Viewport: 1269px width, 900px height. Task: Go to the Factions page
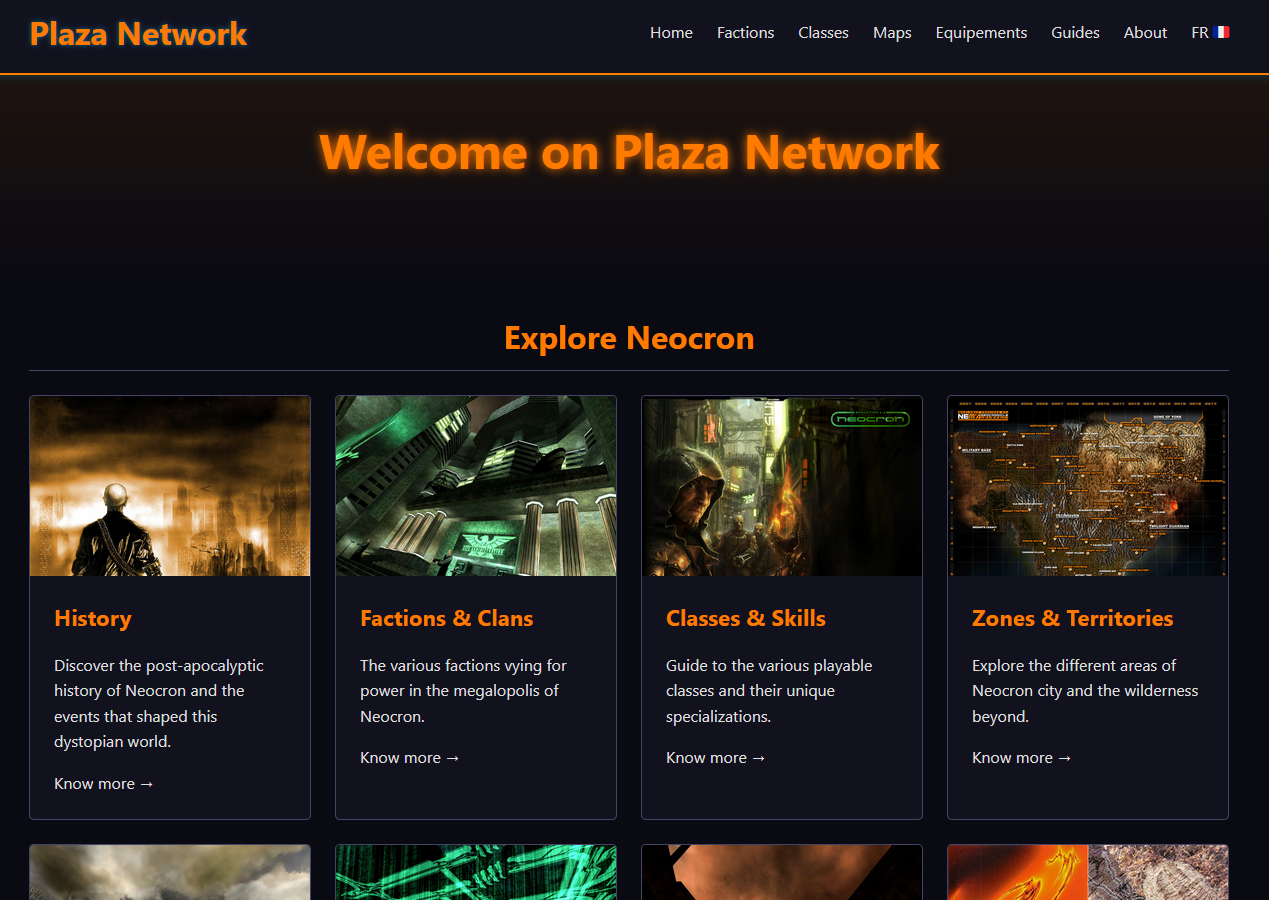(745, 33)
